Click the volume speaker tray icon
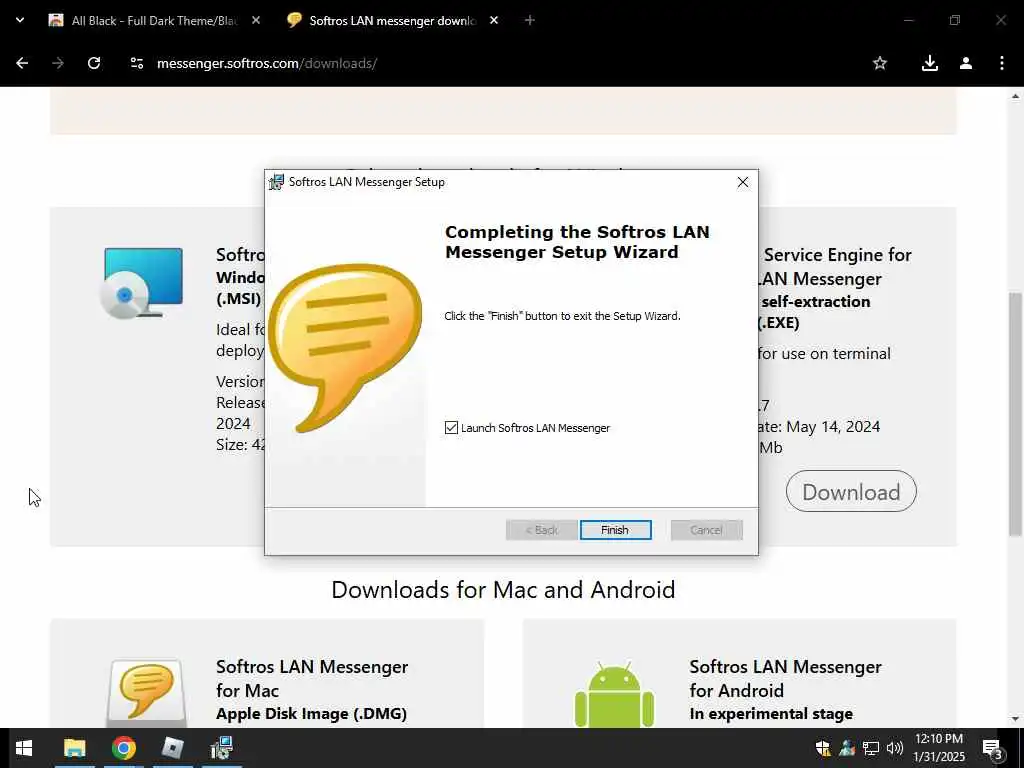The width and height of the screenshot is (1024, 768). 894,748
